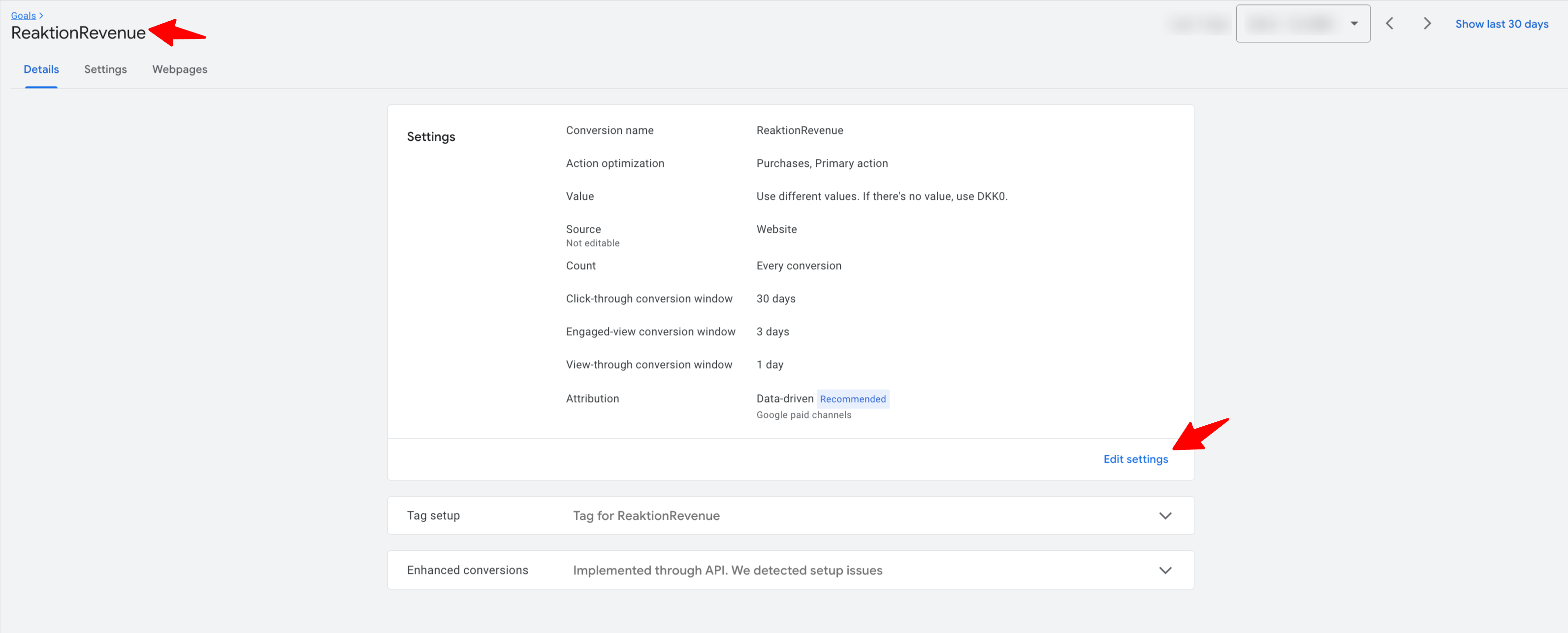
Task: Click the date range dropdown triangle
Action: (x=1354, y=24)
